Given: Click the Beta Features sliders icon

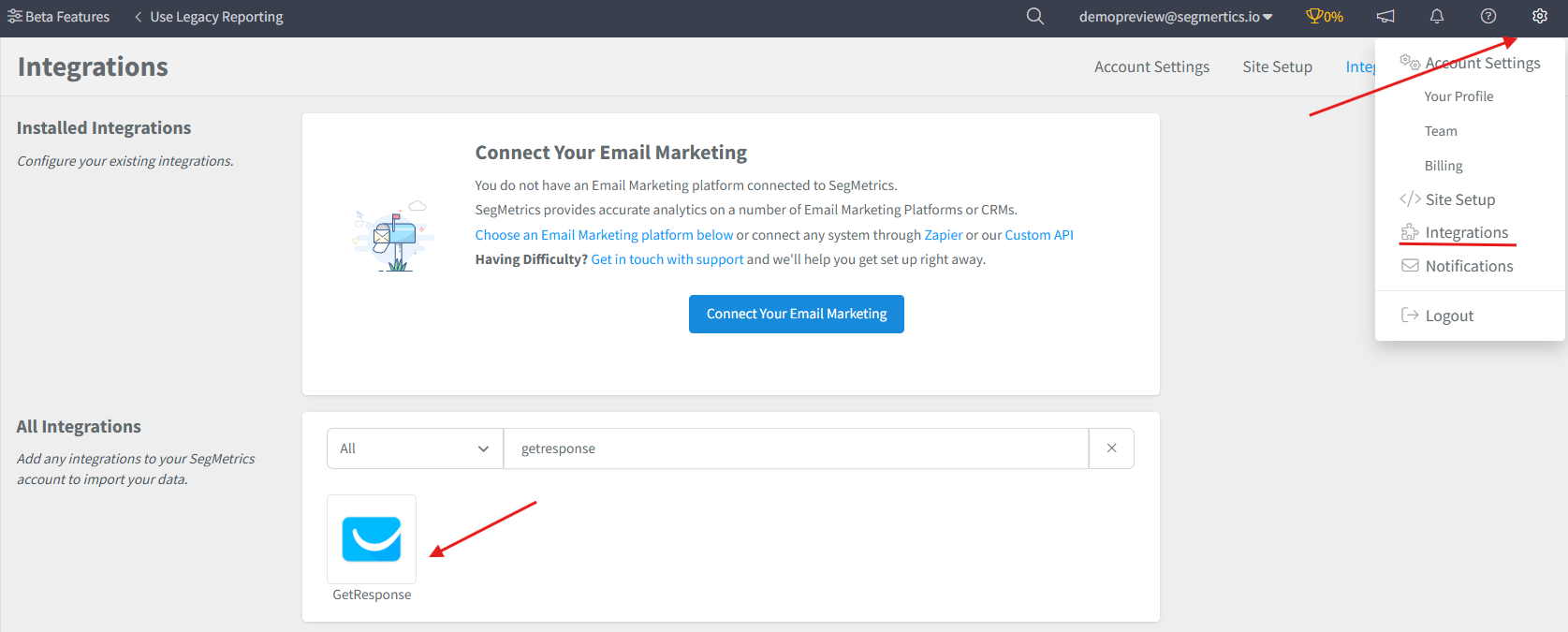Looking at the screenshot, I should tap(14, 17).
